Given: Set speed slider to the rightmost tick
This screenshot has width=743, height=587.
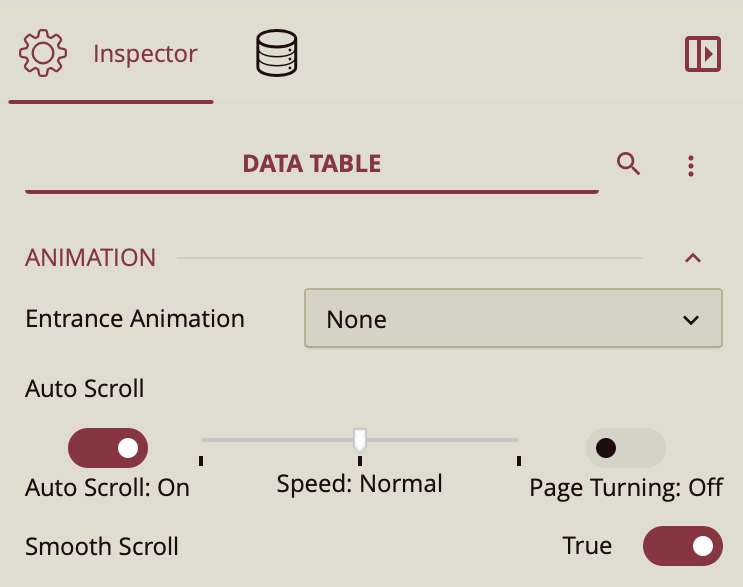Looking at the screenshot, I should 519,439.
